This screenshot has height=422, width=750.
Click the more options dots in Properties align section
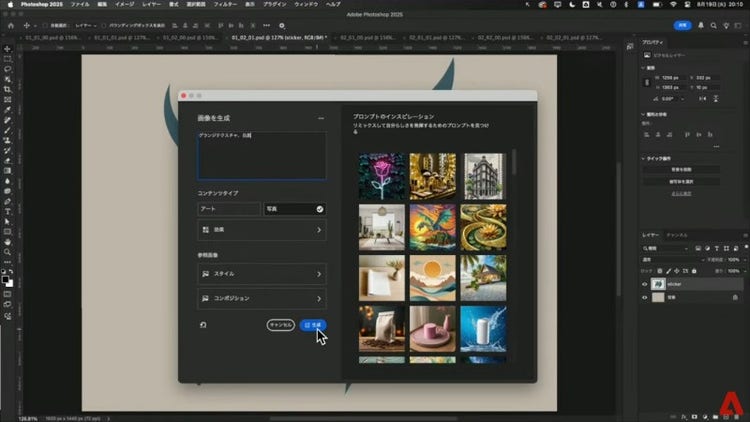pos(716,146)
